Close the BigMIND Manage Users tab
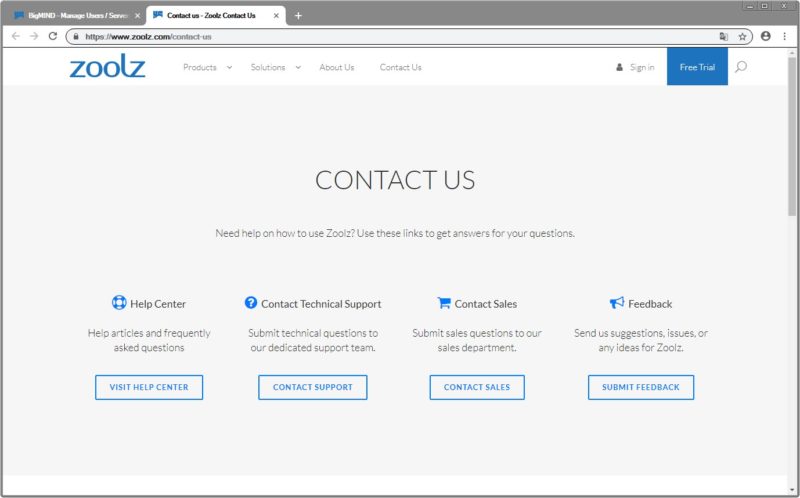The width and height of the screenshot is (800, 498). coord(137,16)
